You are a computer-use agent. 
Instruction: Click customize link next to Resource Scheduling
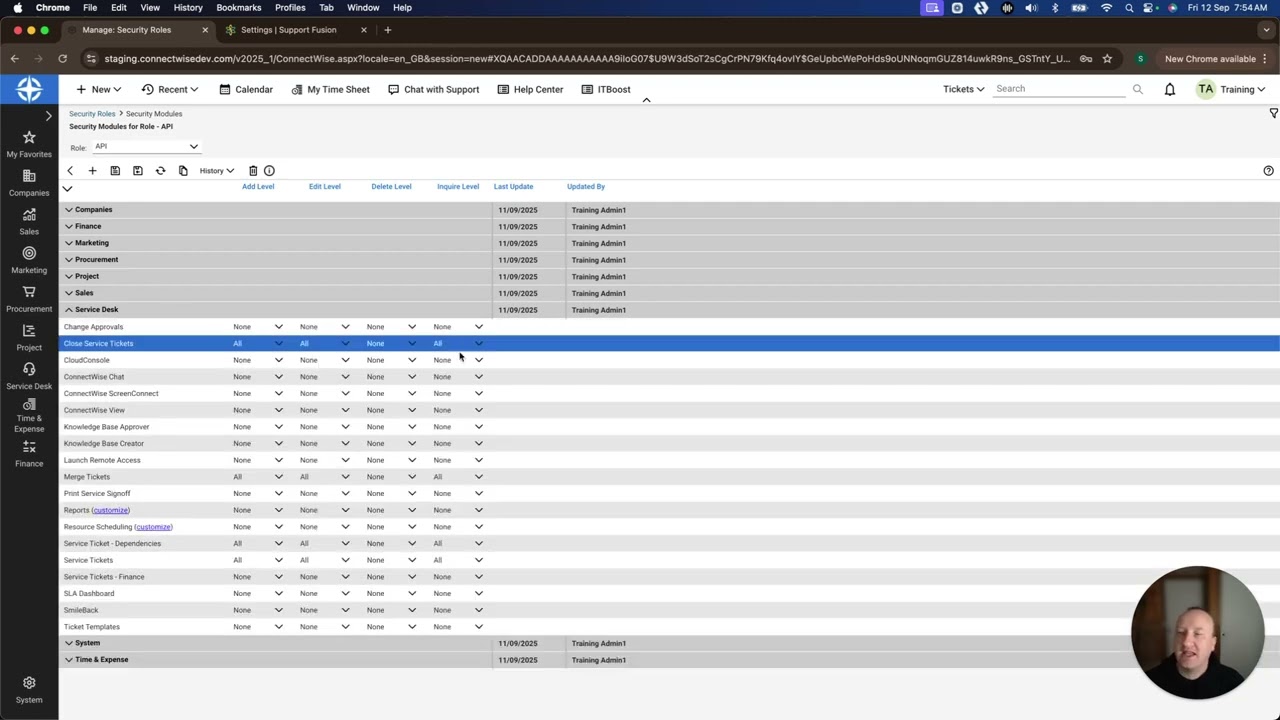154,527
